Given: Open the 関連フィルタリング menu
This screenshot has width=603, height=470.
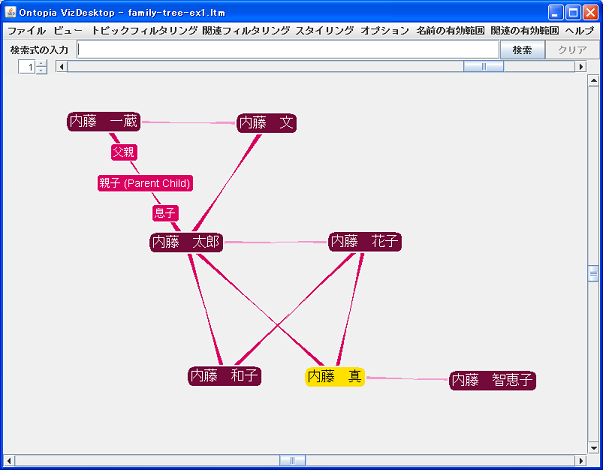Looking at the screenshot, I should [x=246, y=31].
